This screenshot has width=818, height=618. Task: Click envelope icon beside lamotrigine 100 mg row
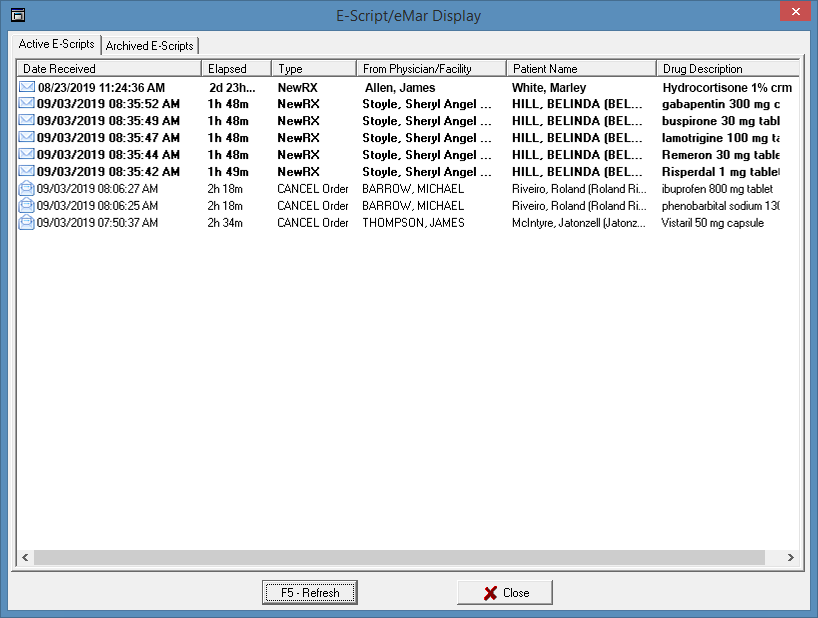(x=27, y=138)
